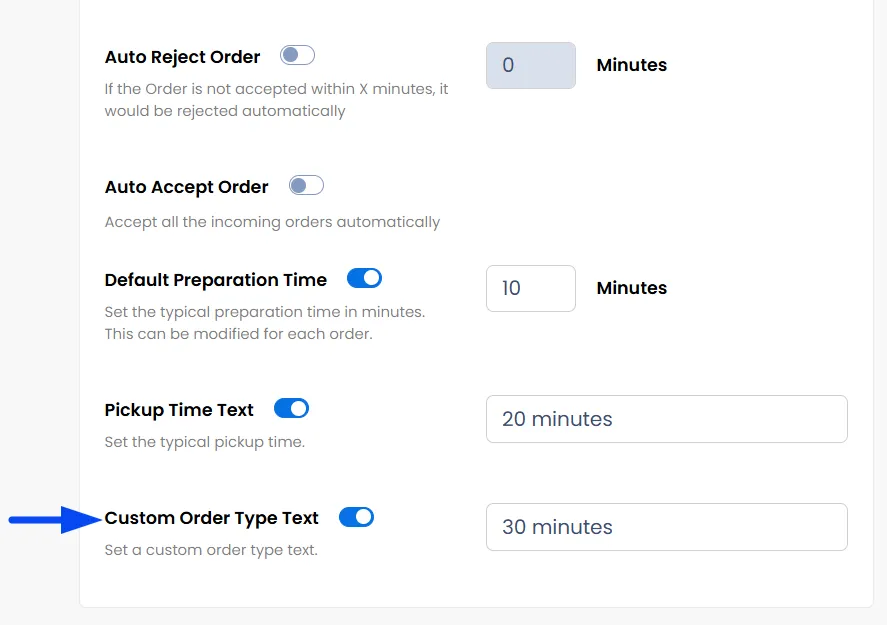Click the 'Accept all the incoming orders automatically' description
Viewport: 887px width, 625px height.
pos(272,222)
